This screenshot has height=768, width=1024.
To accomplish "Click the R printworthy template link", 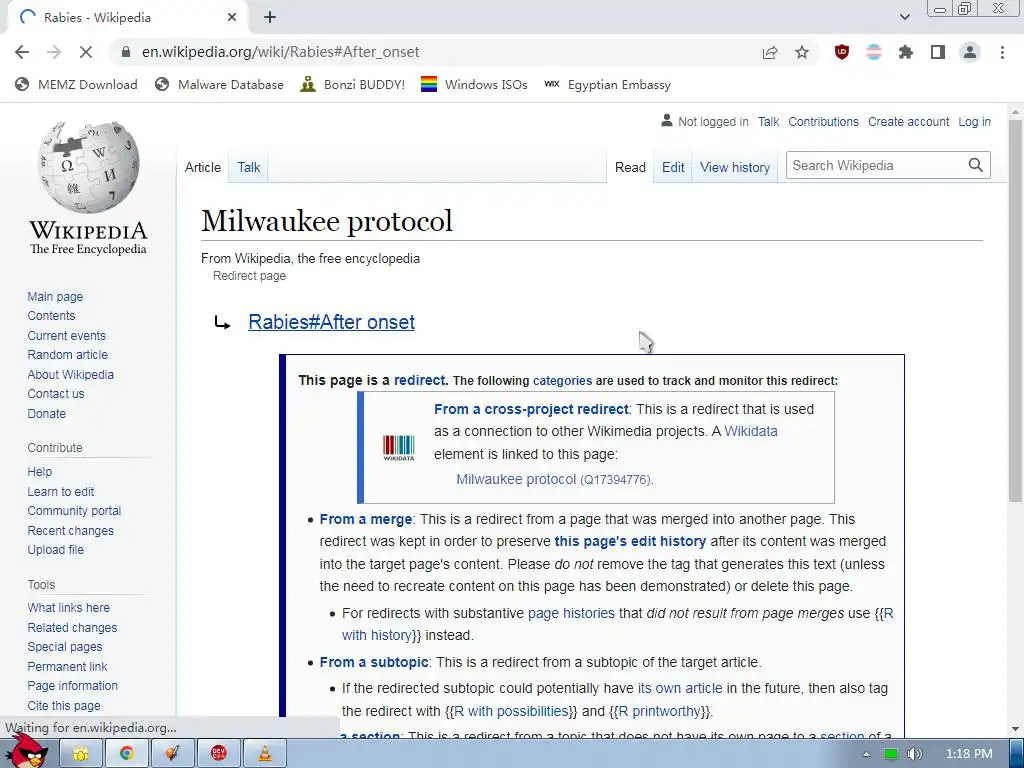I will click(x=662, y=711).
